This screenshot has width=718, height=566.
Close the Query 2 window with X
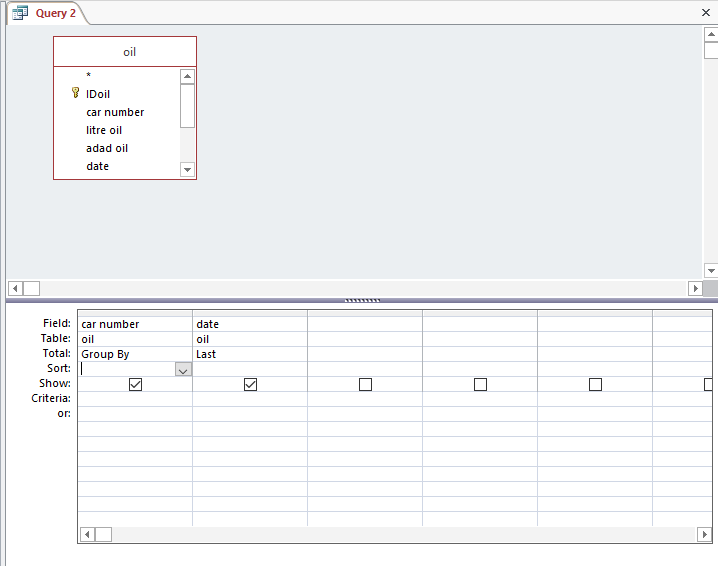click(x=705, y=13)
